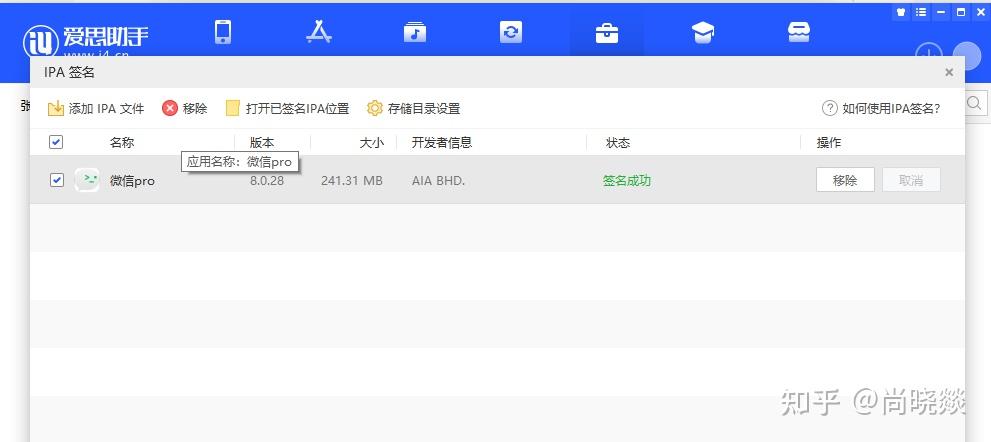Sort by 版本 column header

coord(262,143)
